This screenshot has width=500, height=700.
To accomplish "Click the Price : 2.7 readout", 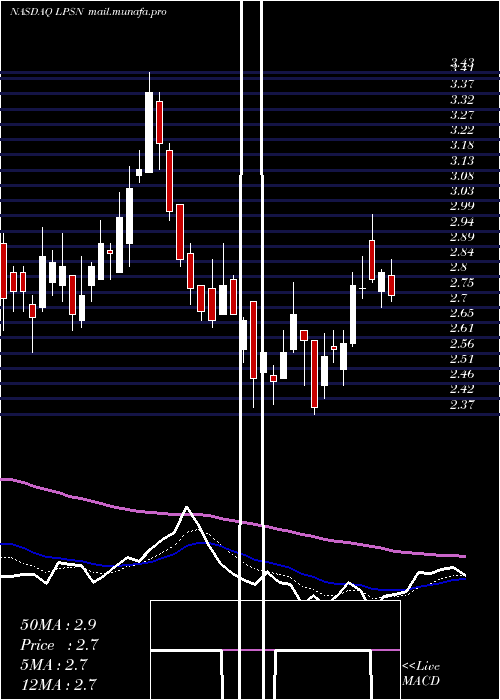I will [59, 645].
